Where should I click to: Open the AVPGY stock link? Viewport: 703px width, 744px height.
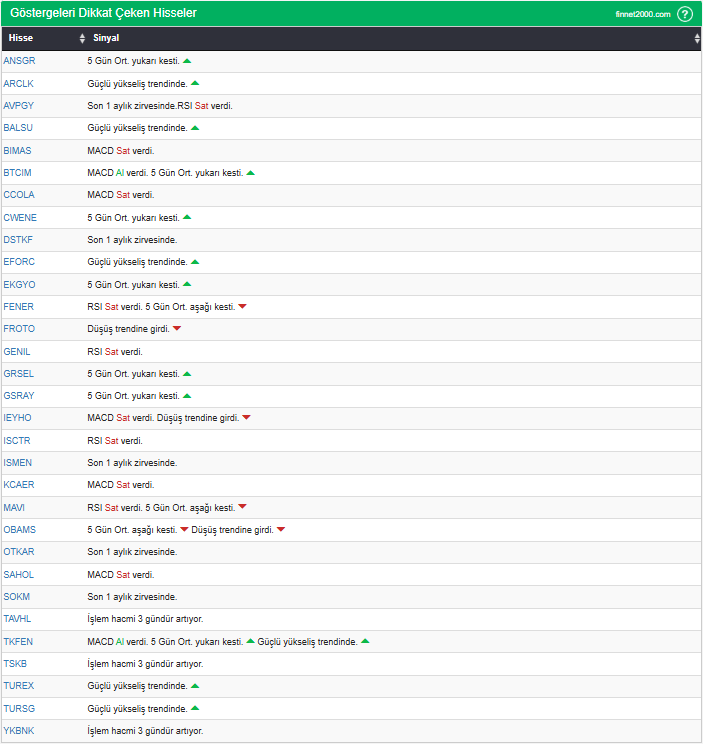click(x=18, y=106)
